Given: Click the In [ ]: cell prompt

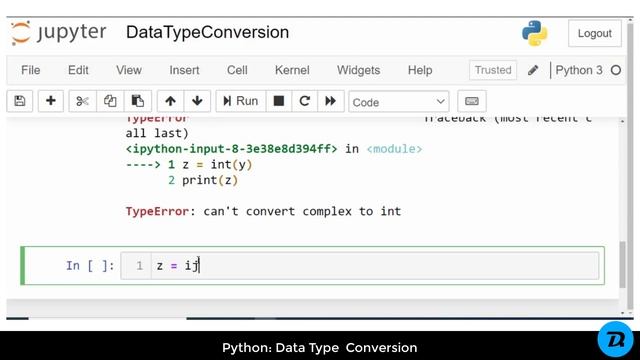Looking at the screenshot, I should pyautogui.click(x=90, y=266).
